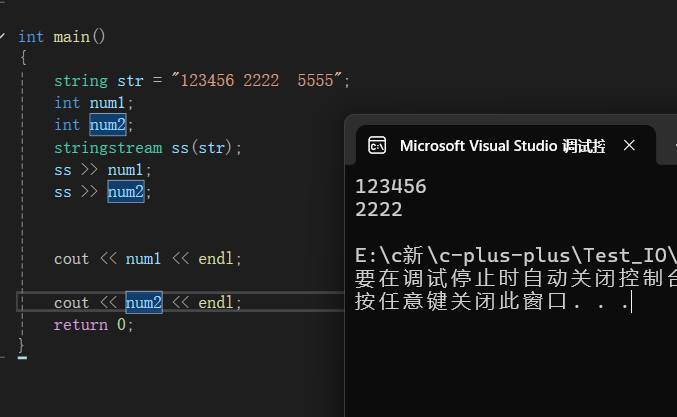Click the console output line '2222'
Viewport: 677px width, 417px height.
point(379,209)
